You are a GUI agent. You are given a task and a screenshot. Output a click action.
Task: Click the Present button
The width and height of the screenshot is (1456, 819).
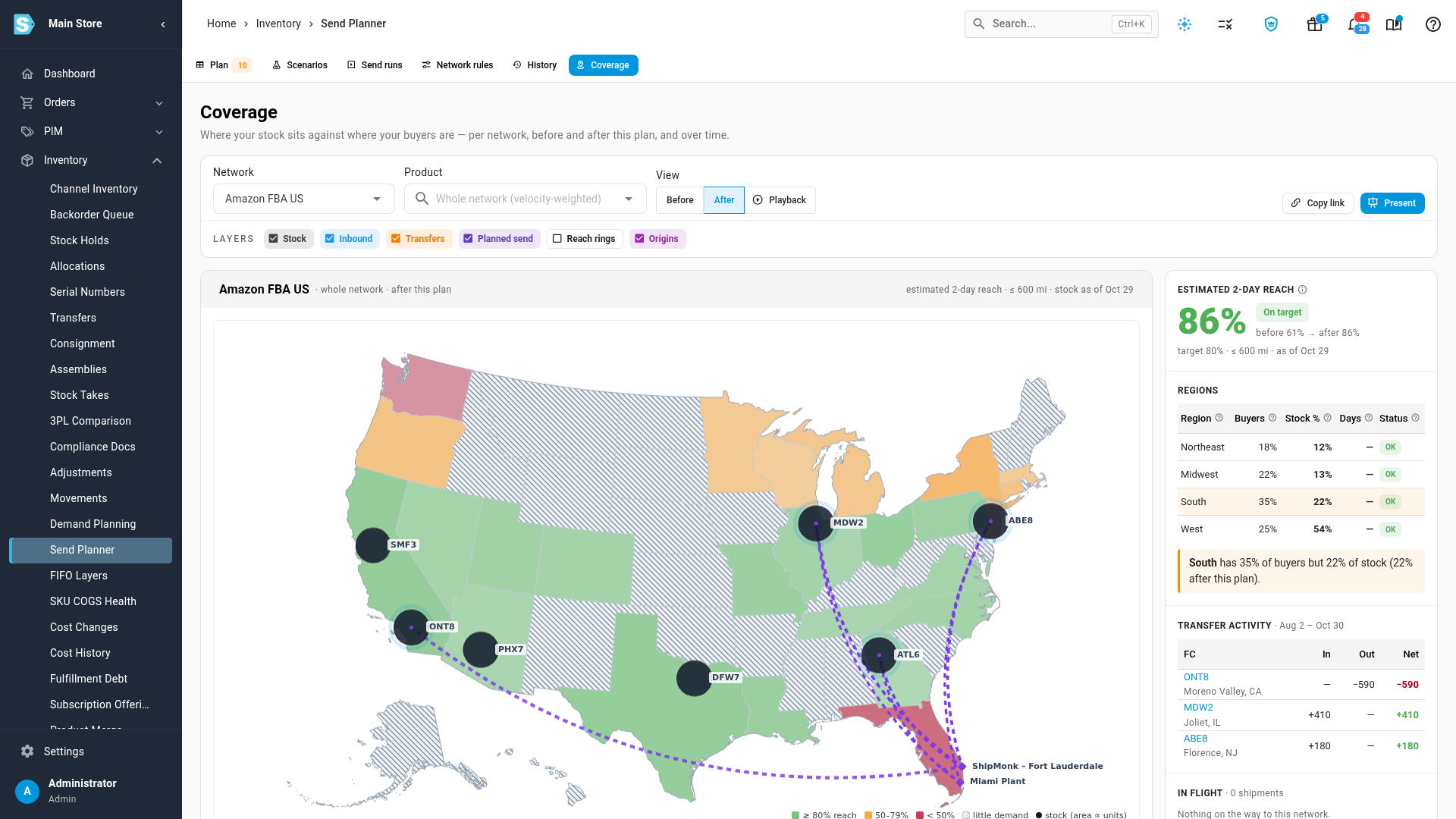tap(1392, 203)
